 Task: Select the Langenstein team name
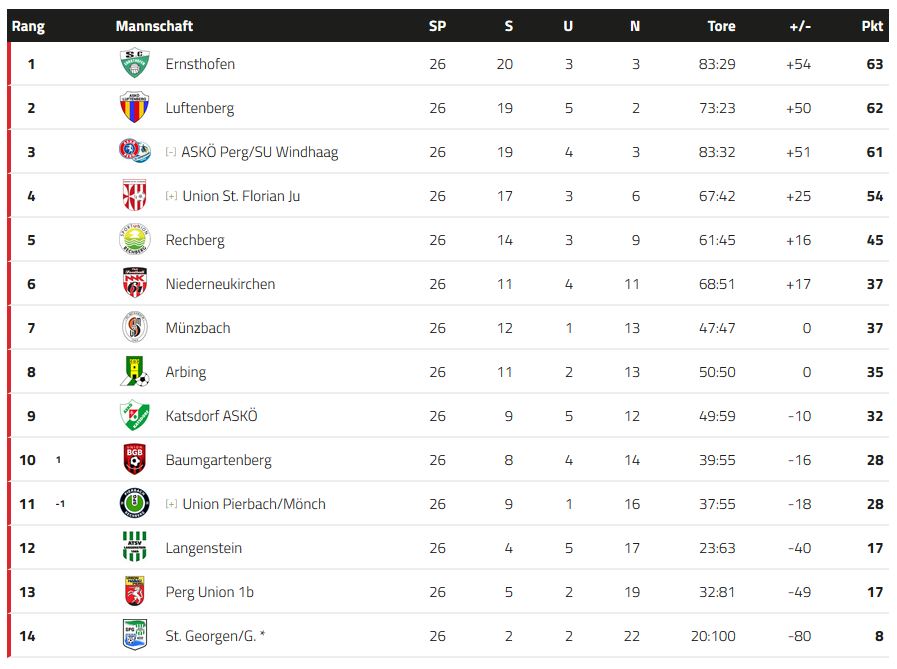[204, 548]
